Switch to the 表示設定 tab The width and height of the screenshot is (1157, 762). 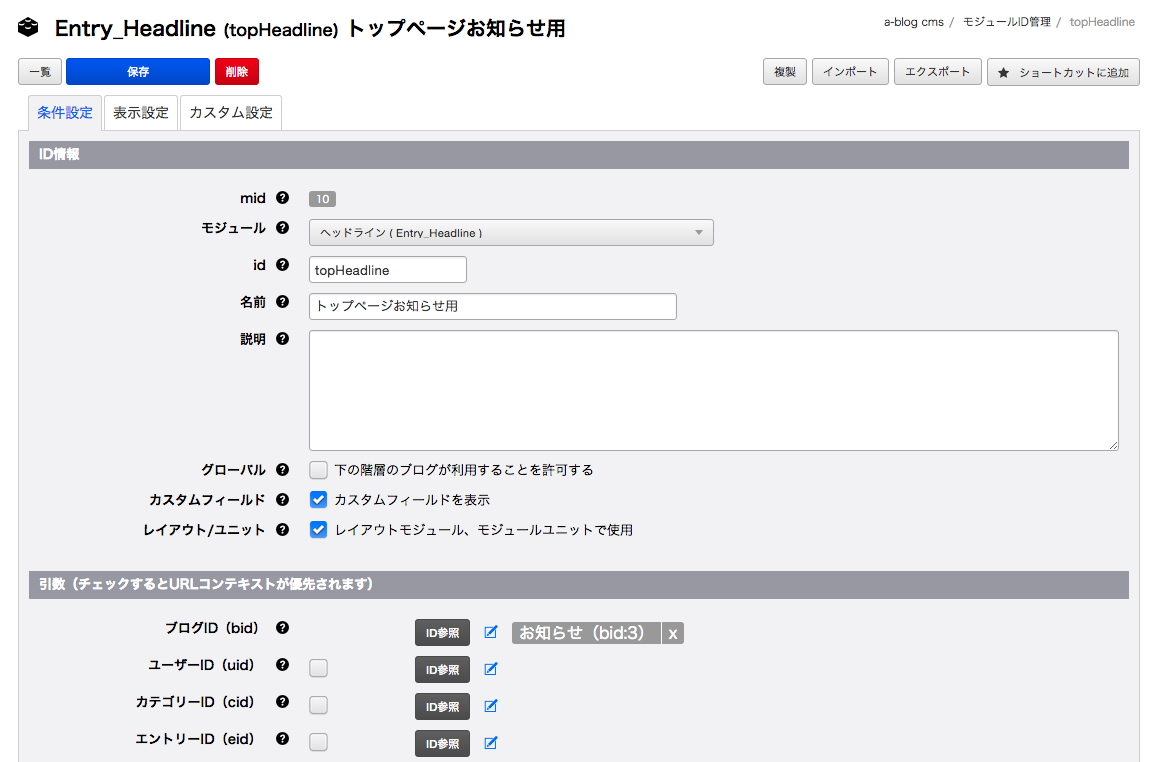point(142,112)
